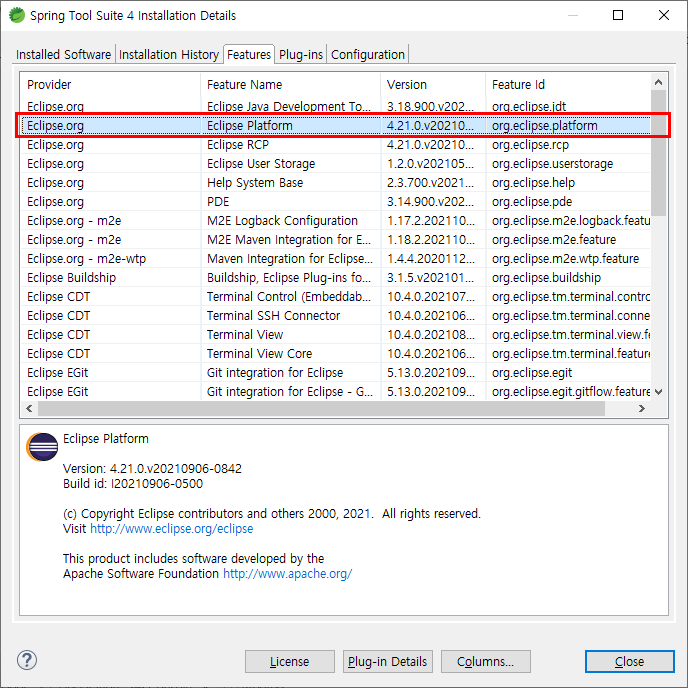The image size is (688, 688).
Task: Select the M2E Maven Integration row
Action: point(336,240)
